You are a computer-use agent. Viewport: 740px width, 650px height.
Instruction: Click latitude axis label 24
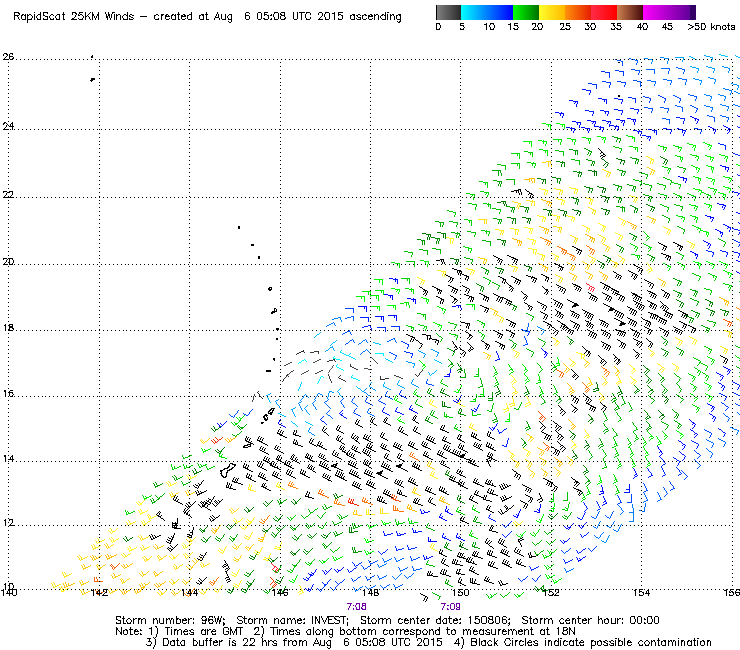click(8, 126)
